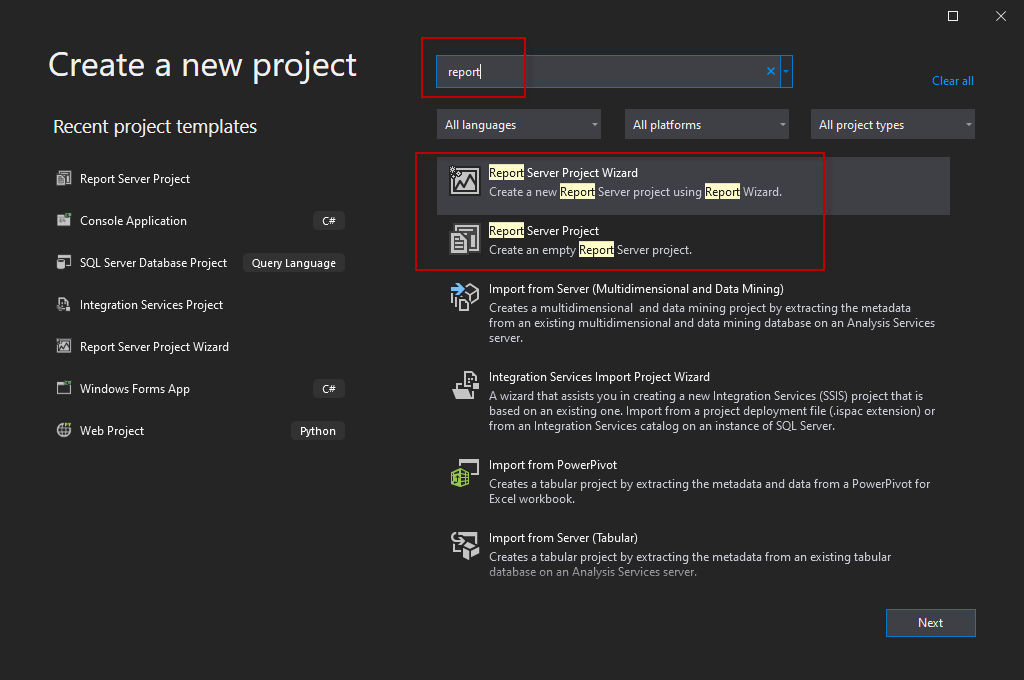Click the Import from Server (Tabular) icon

[465, 545]
